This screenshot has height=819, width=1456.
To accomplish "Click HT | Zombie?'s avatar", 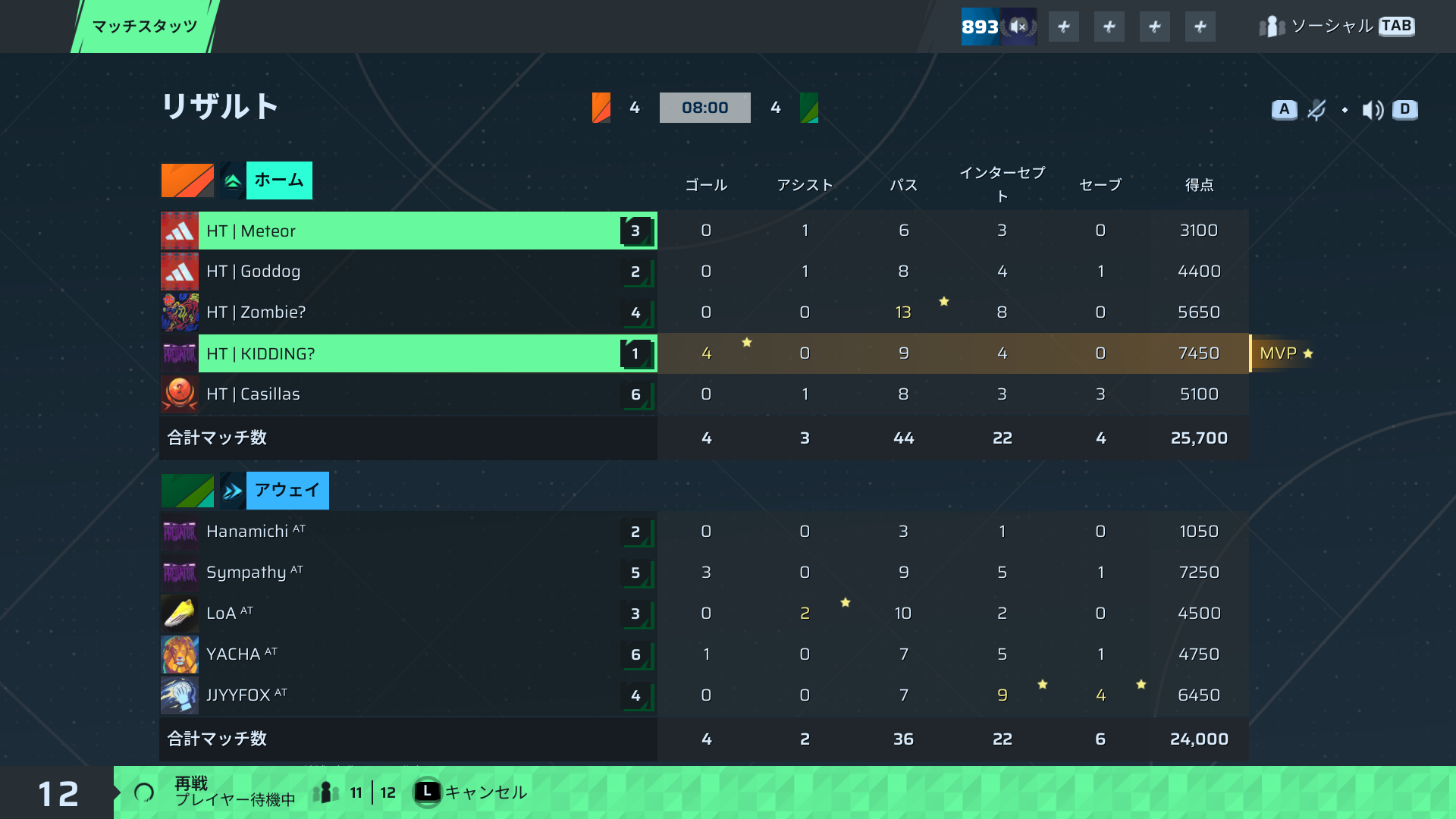I will tap(180, 312).
